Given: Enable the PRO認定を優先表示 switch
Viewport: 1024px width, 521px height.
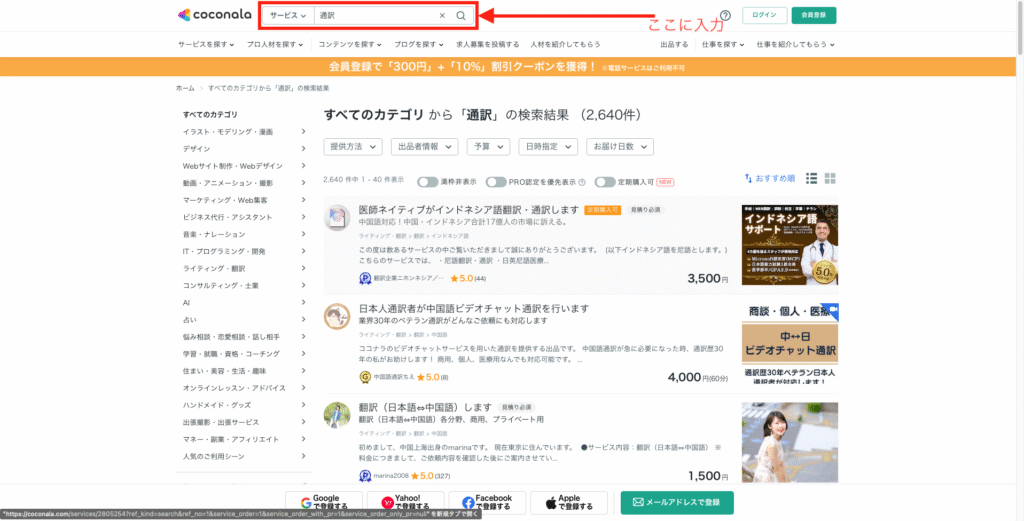Looking at the screenshot, I should tap(496, 182).
